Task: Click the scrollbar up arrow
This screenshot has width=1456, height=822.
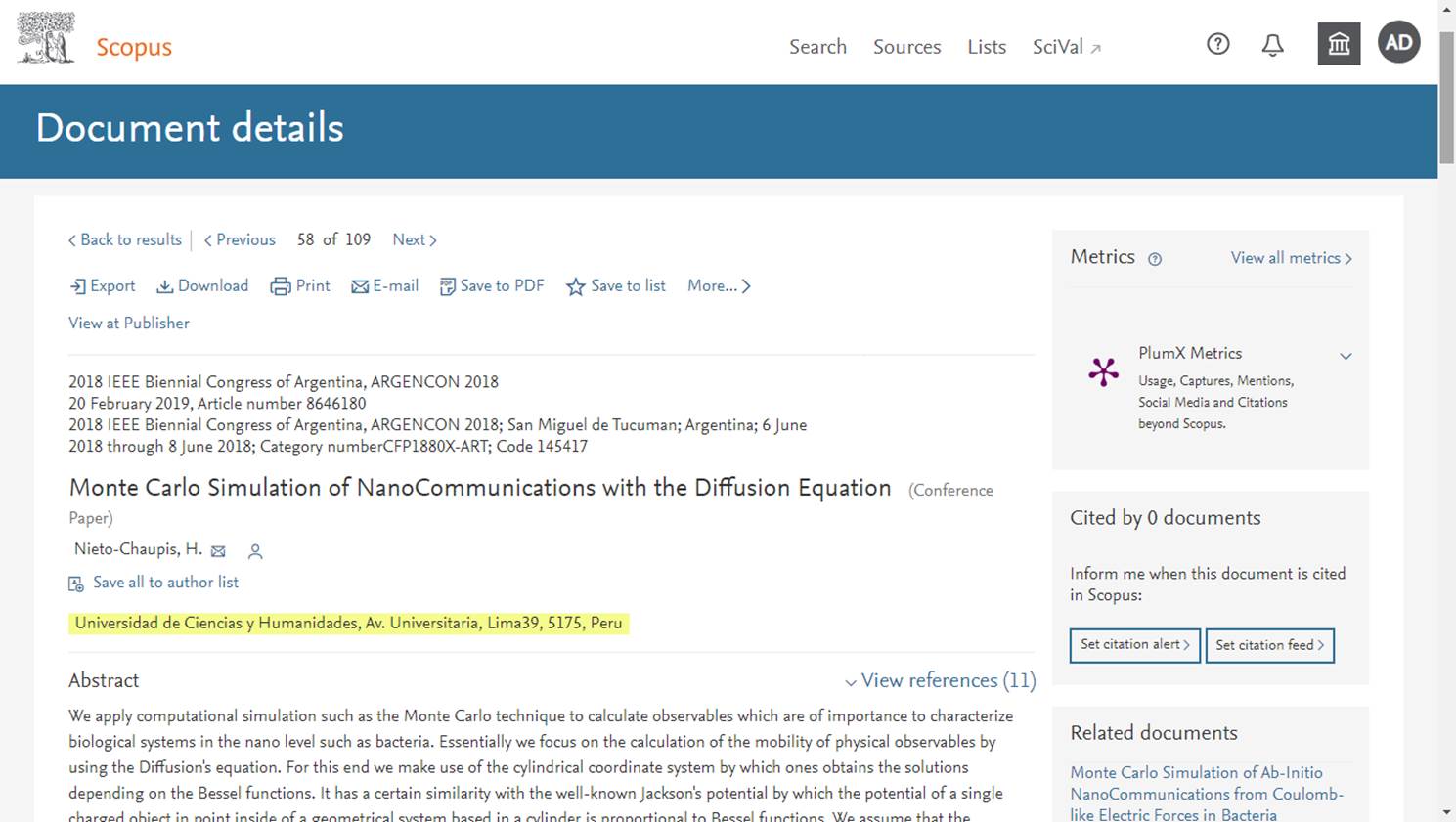Action: (1446, 10)
